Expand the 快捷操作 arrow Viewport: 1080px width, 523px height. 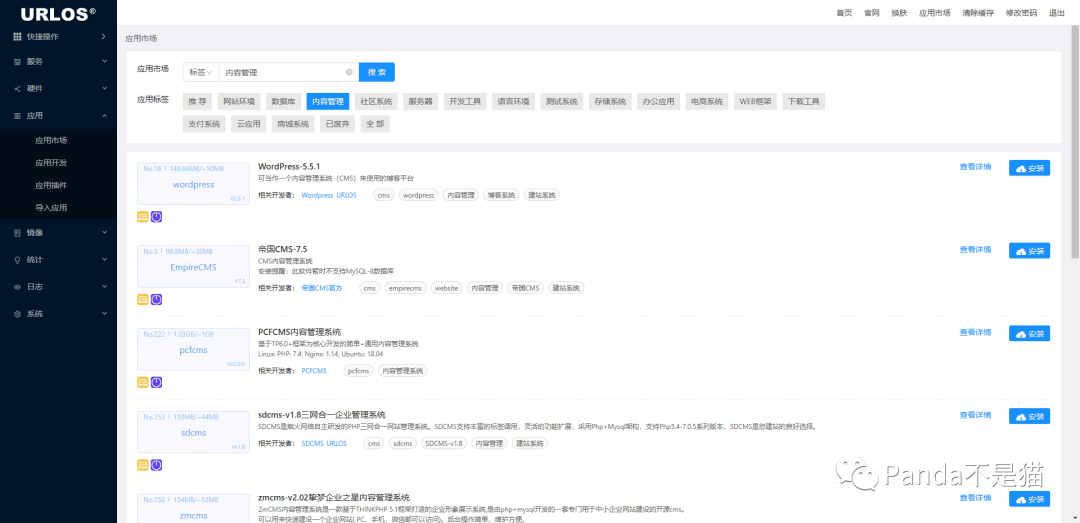coord(103,37)
